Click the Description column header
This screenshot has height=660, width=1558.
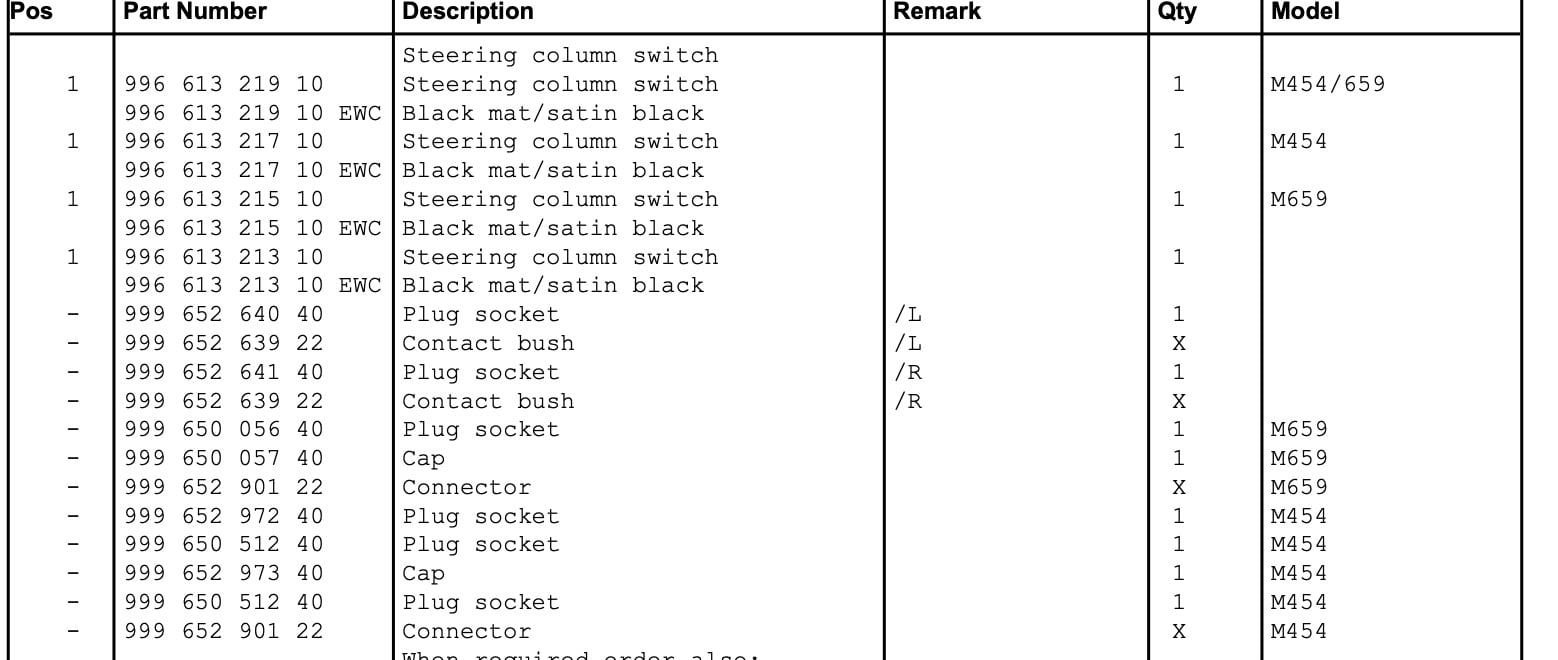(x=468, y=12)
